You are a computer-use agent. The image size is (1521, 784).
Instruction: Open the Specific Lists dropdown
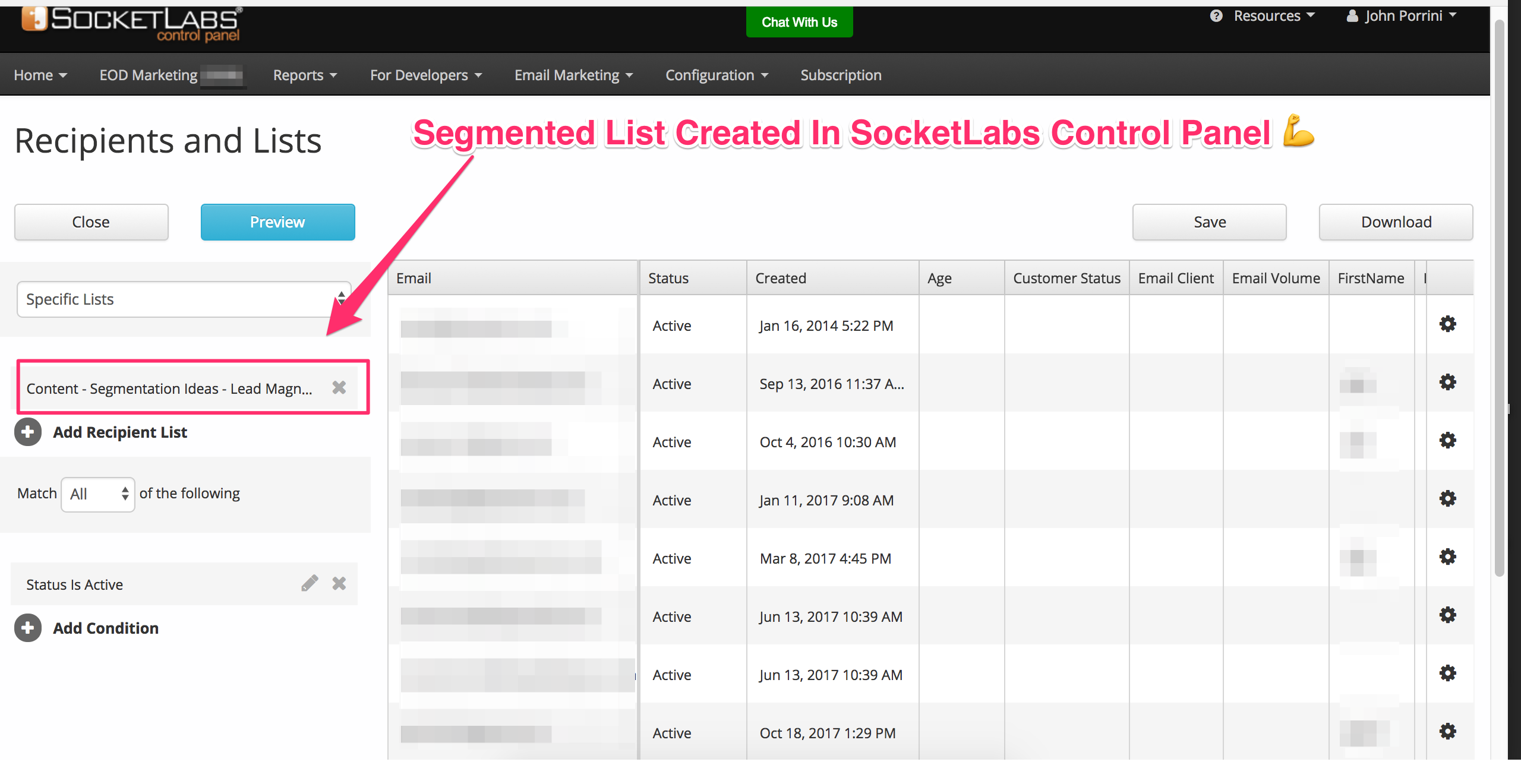(184, 299)
